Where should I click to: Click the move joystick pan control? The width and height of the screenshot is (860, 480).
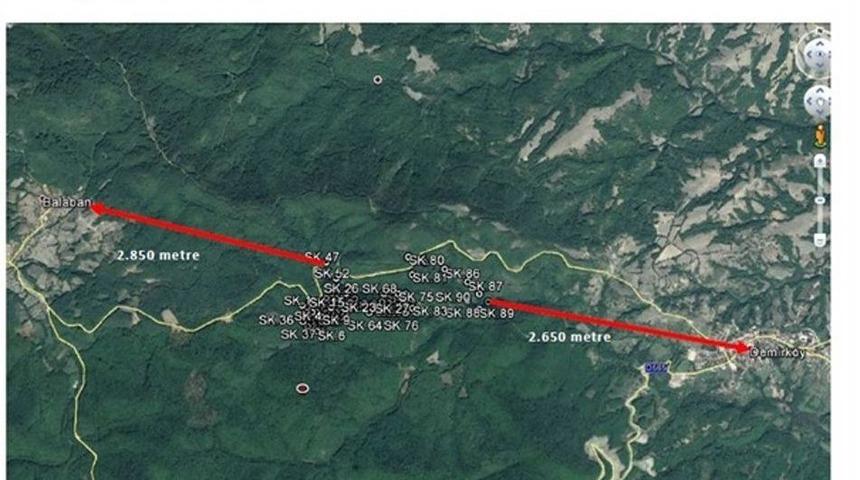coord(818,101)
